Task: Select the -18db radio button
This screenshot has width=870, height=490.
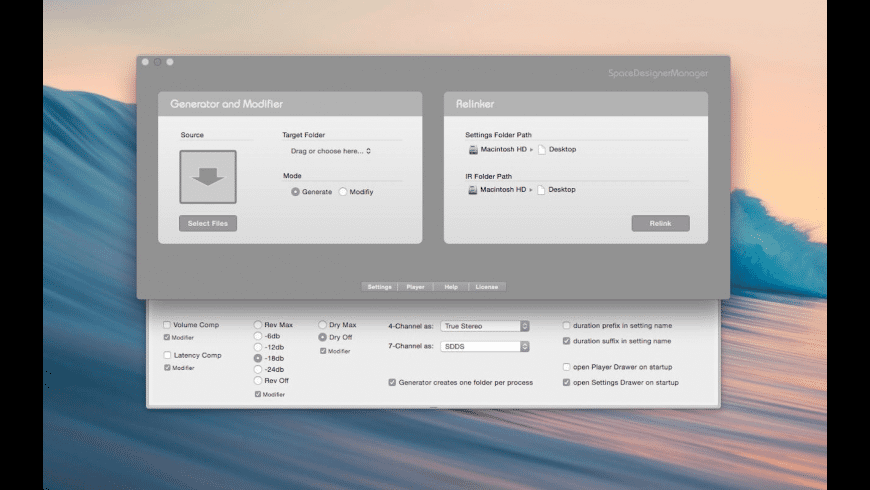Action: tap(257, 358)
